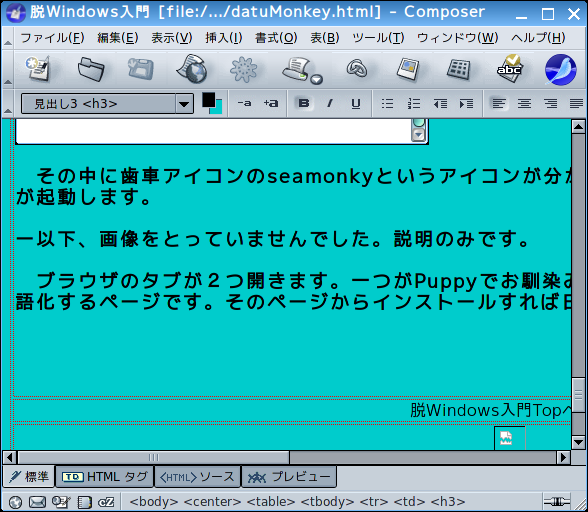Open the ChatZilla cZ icon in the status bar
This screenshot has width=588, height=512.
tap(106, 502)
